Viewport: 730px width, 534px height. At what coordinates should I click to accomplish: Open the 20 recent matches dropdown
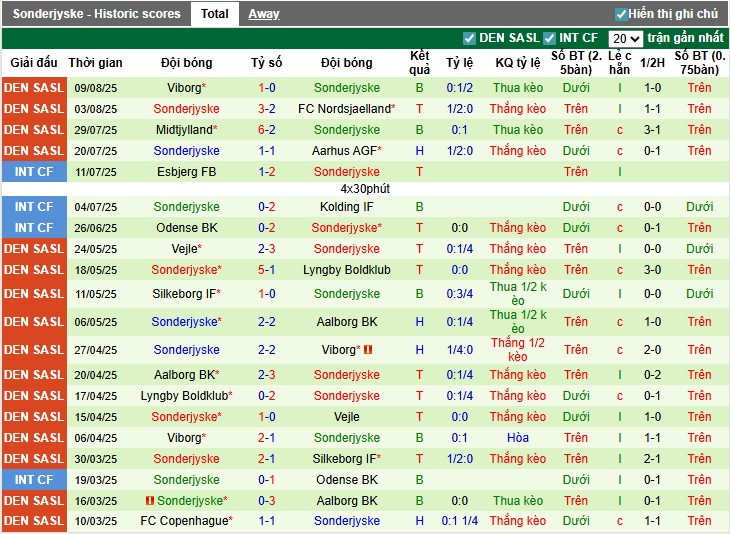pos(625,39)
